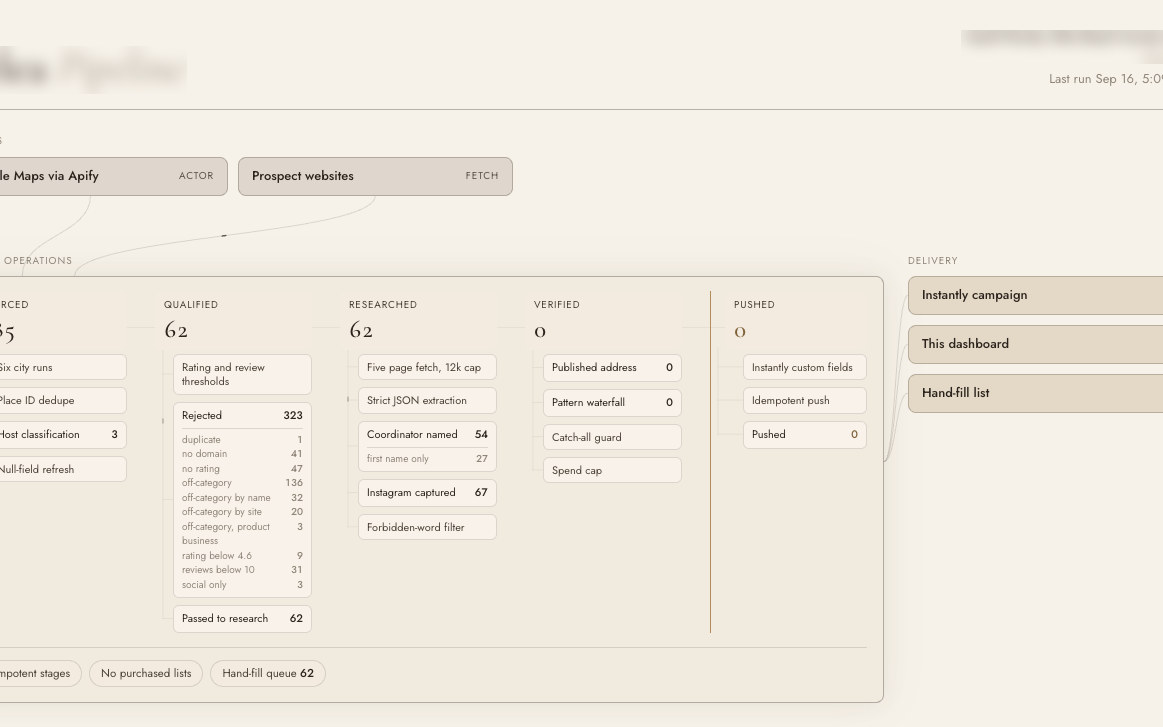Select the Pattern waterfall card

613,403
